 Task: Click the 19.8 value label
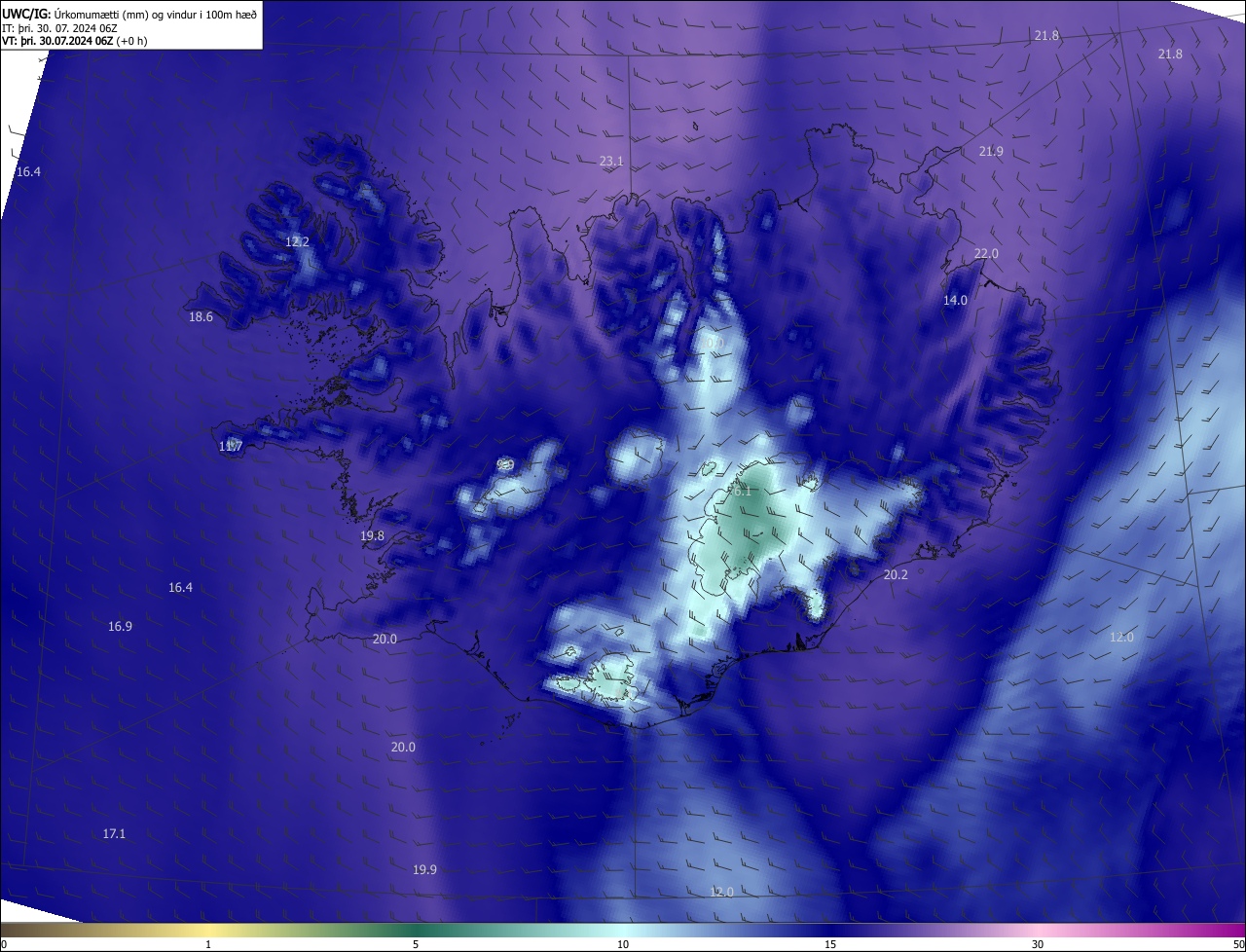click(372, 536)
